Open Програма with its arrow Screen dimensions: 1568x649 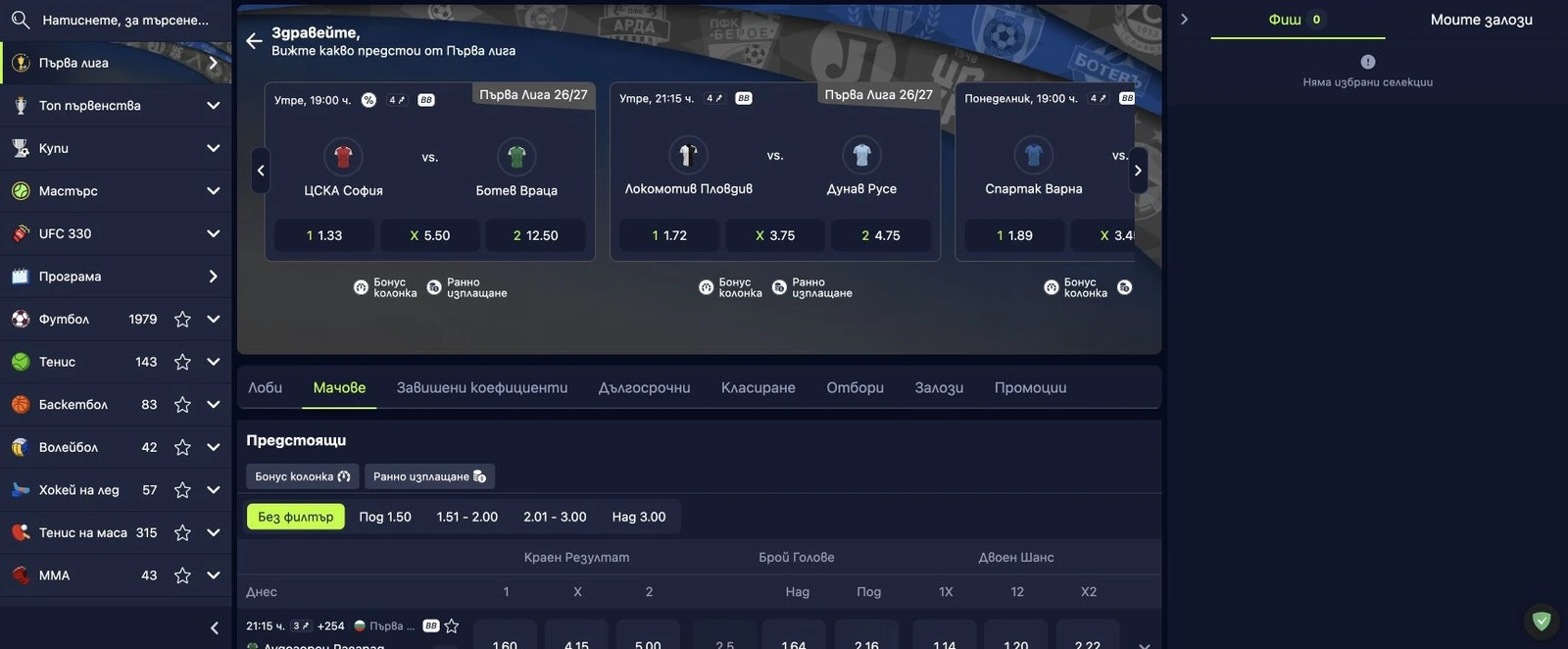213,276
